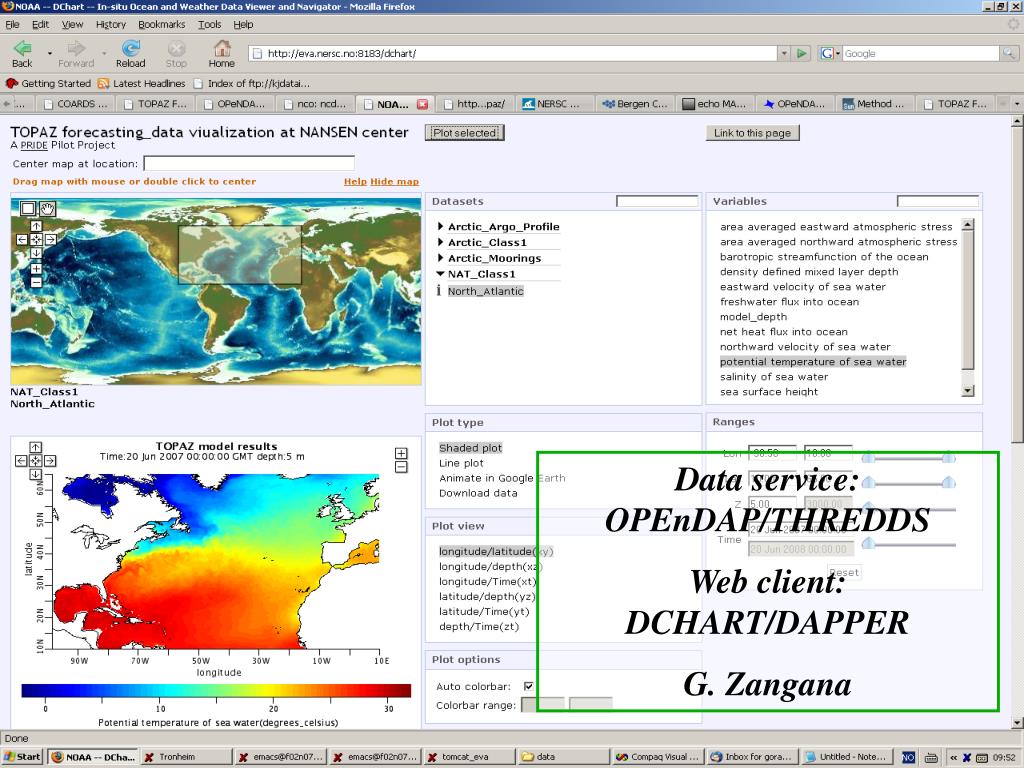The image size is (1024, 768).
Task: Move the Z depth range slider handle
Action: [x=868, y=507]
